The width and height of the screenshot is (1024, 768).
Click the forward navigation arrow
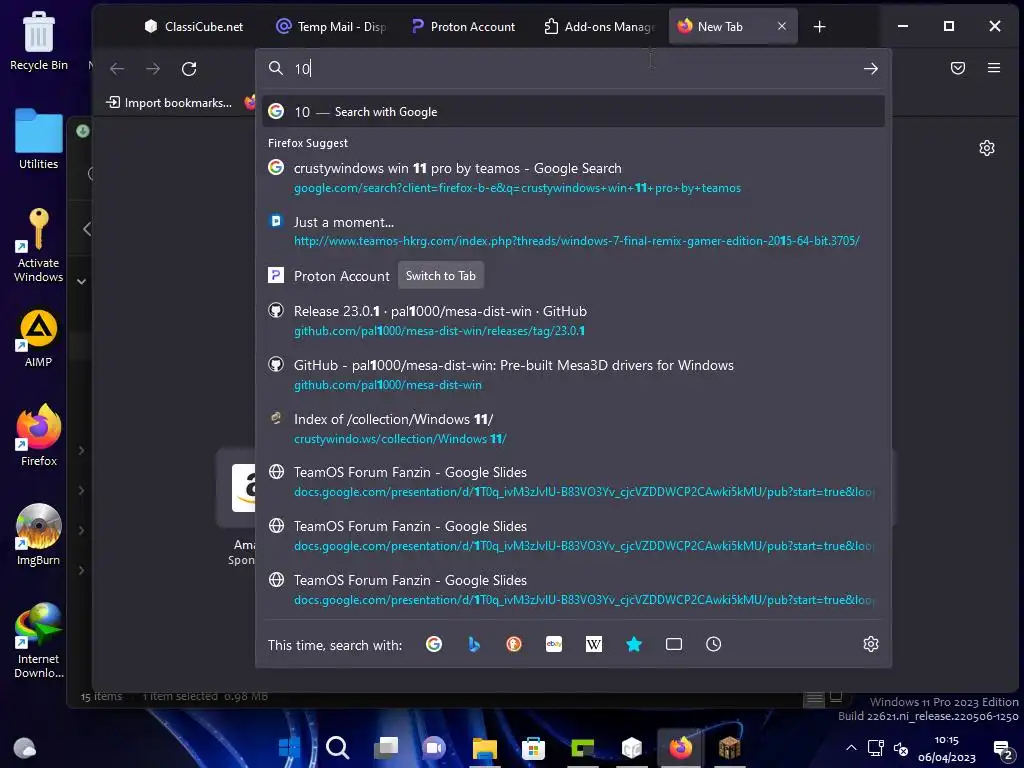(153, 69)
